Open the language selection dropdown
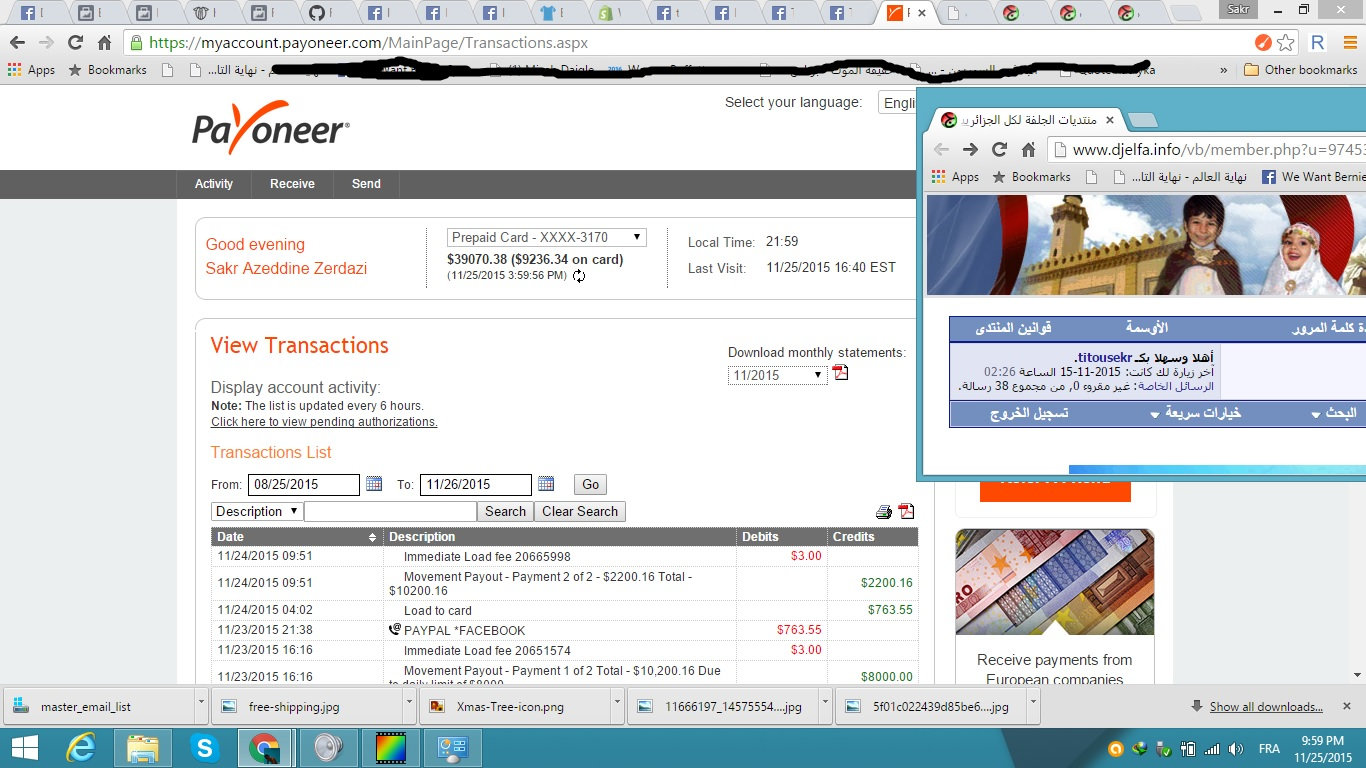This screenshot has height=768, width=1366. pyautogui.click(x=898, y=103)
